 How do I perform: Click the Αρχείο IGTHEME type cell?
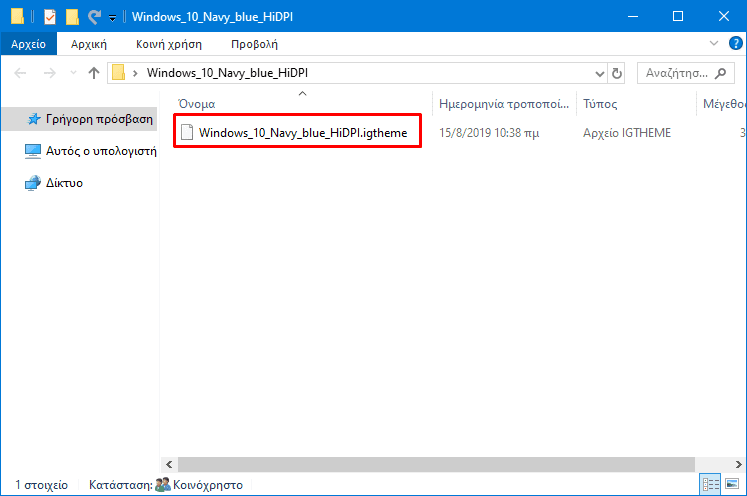[x=626, y=132]
